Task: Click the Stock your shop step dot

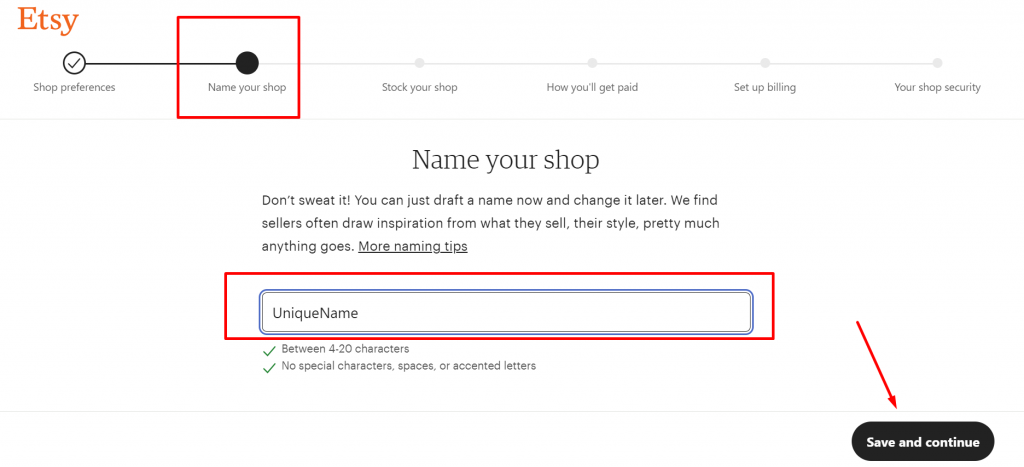Action: click(x=419, y=63)
